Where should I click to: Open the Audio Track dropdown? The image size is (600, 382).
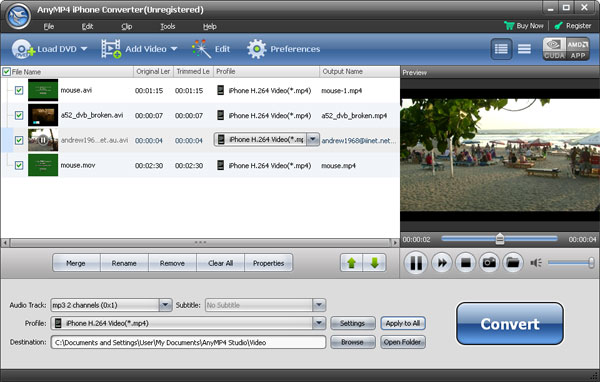[165, 305]
